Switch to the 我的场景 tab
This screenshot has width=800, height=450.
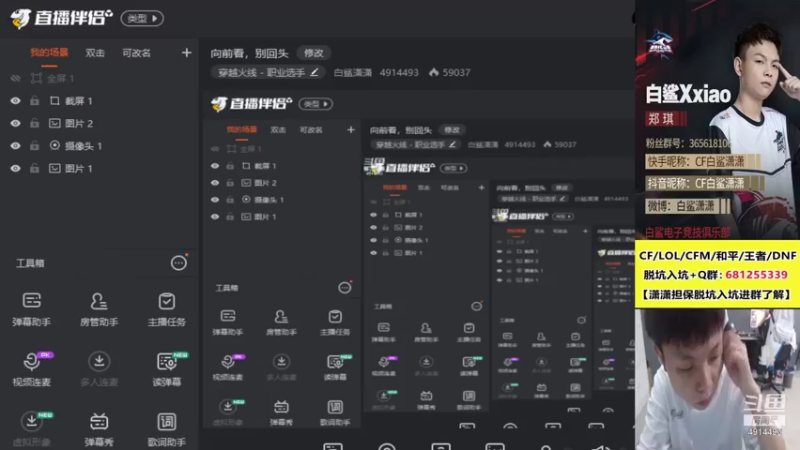click(x=49, y=53)
